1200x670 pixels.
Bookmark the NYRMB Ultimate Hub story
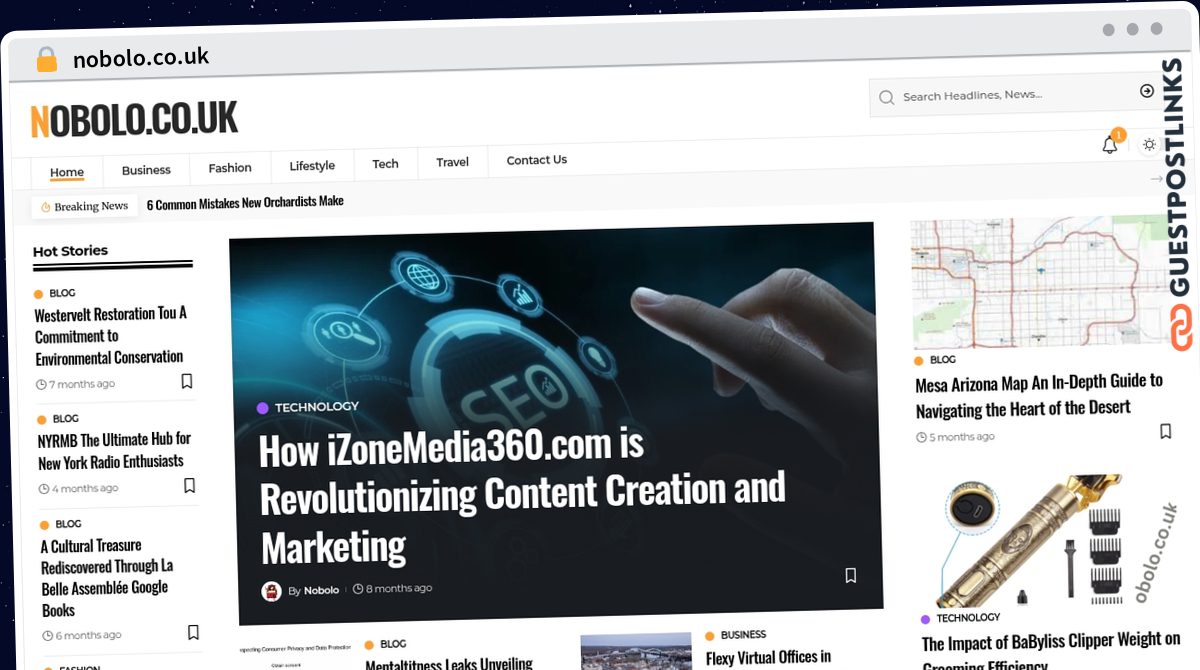coord(189,486)
